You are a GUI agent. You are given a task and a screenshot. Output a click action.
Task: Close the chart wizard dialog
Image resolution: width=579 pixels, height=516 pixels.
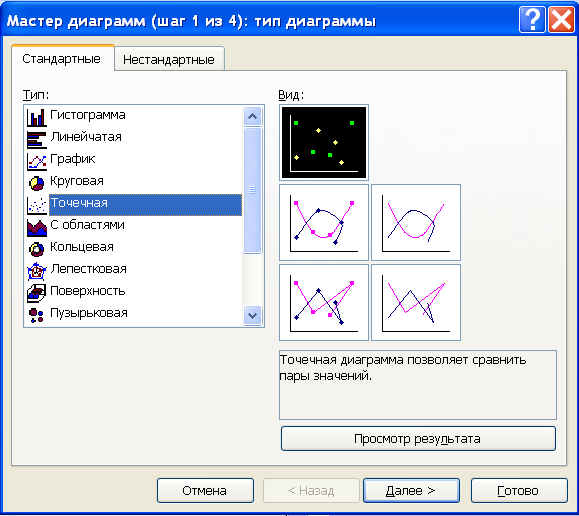coord(561,20)
